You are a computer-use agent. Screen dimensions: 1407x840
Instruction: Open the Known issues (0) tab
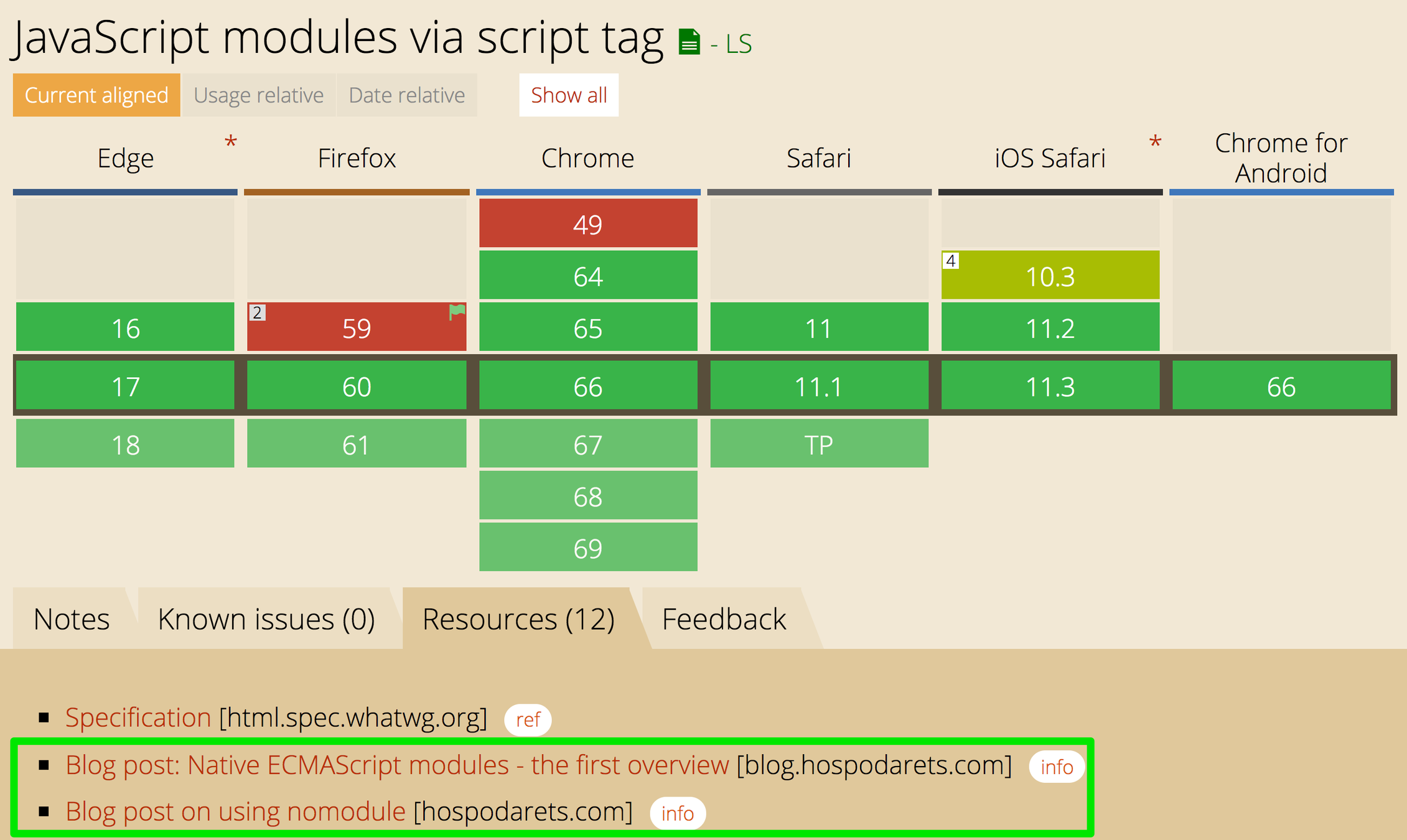pos(266,619)
